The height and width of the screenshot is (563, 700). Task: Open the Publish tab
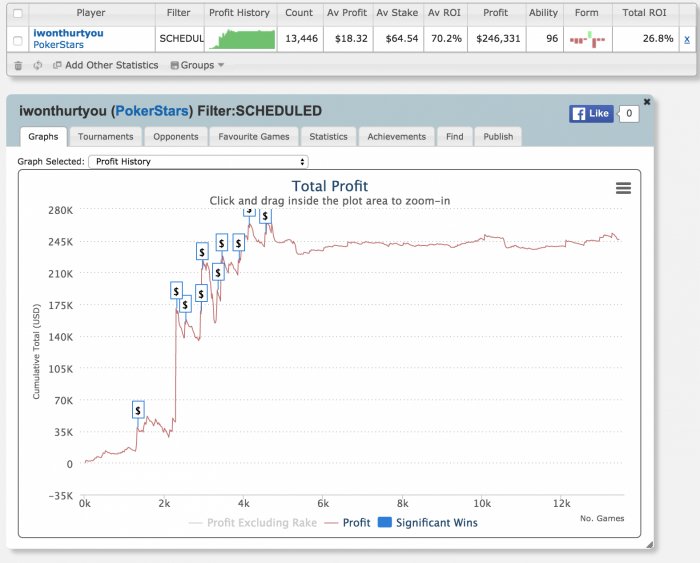pos(498,137)
